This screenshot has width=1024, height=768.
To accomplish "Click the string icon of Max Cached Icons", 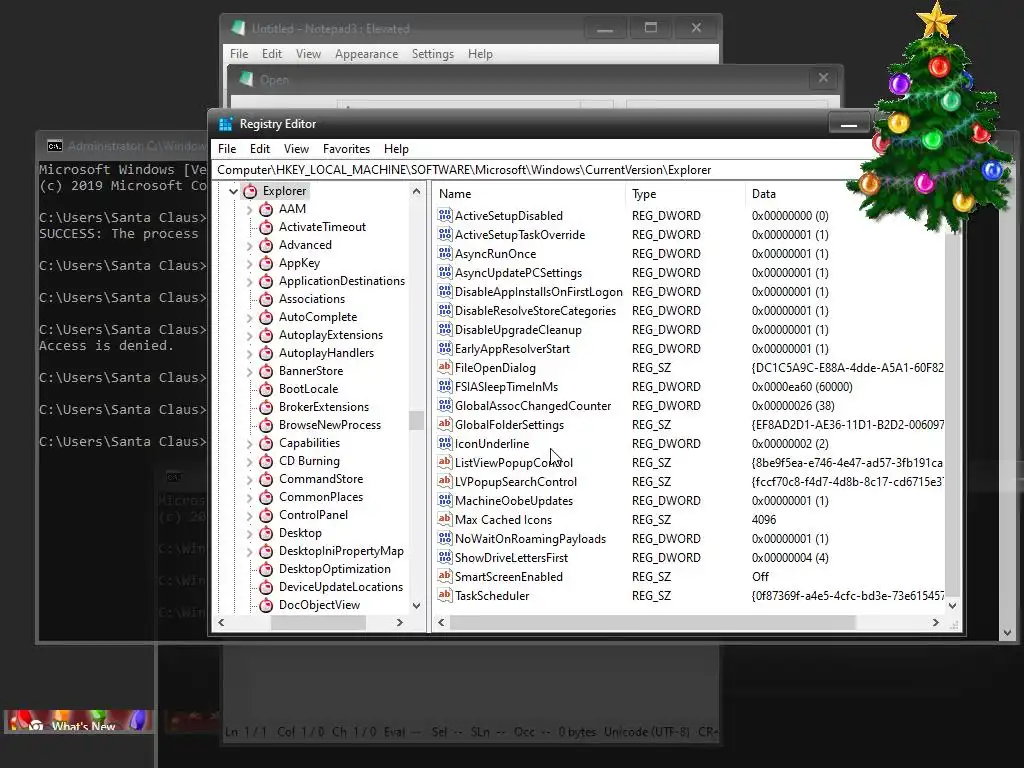I will (x=445, y=519).
